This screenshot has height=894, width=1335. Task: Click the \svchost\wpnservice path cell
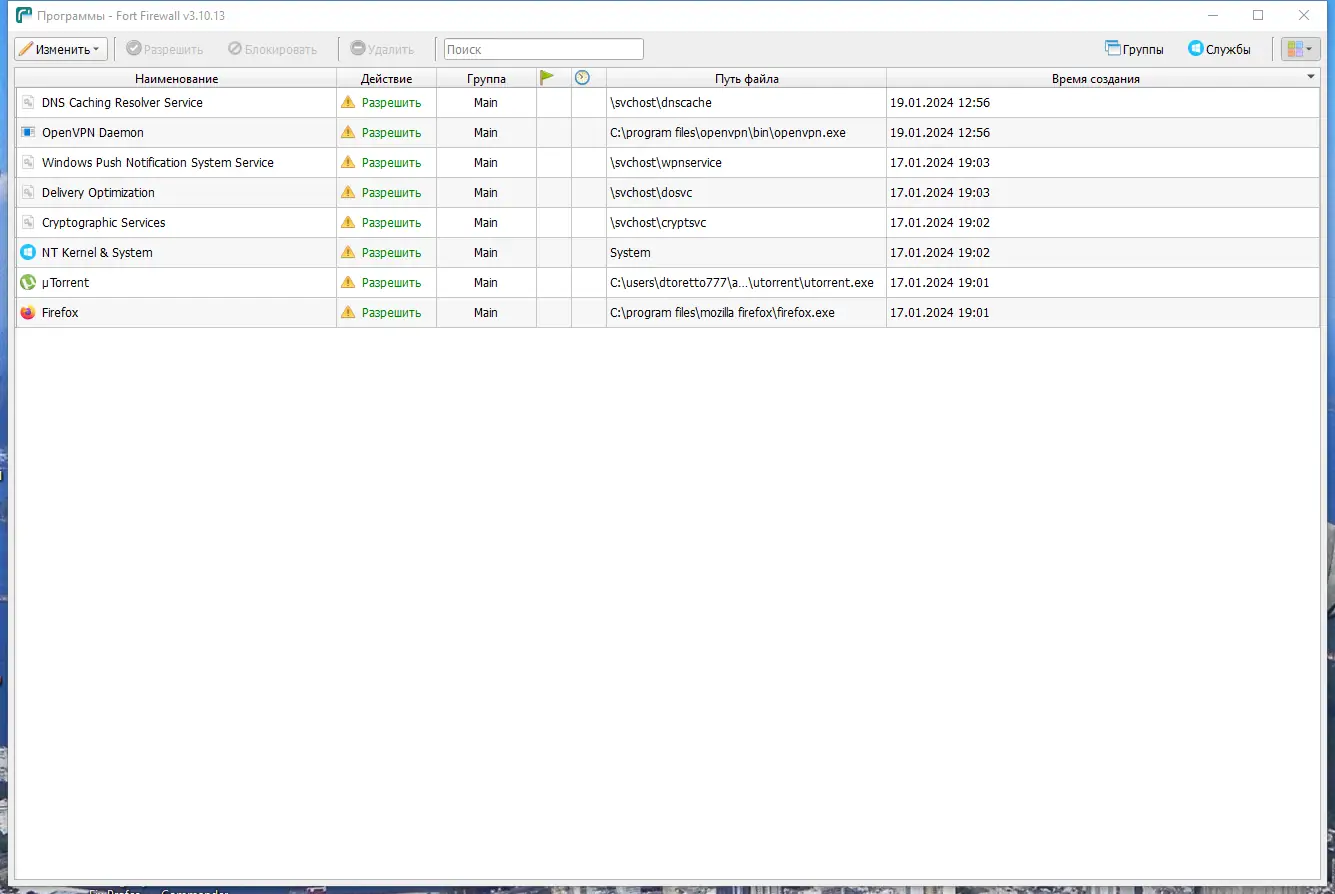(747, 163)
